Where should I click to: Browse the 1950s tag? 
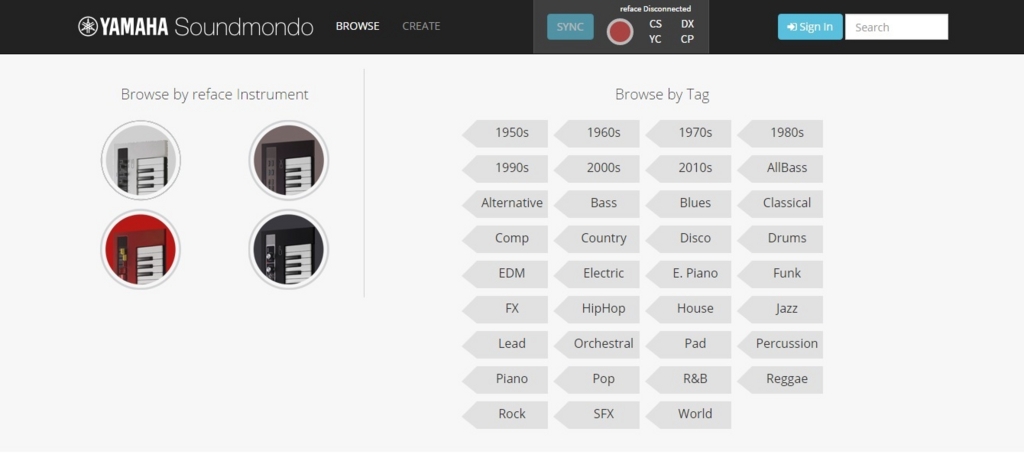505,133
